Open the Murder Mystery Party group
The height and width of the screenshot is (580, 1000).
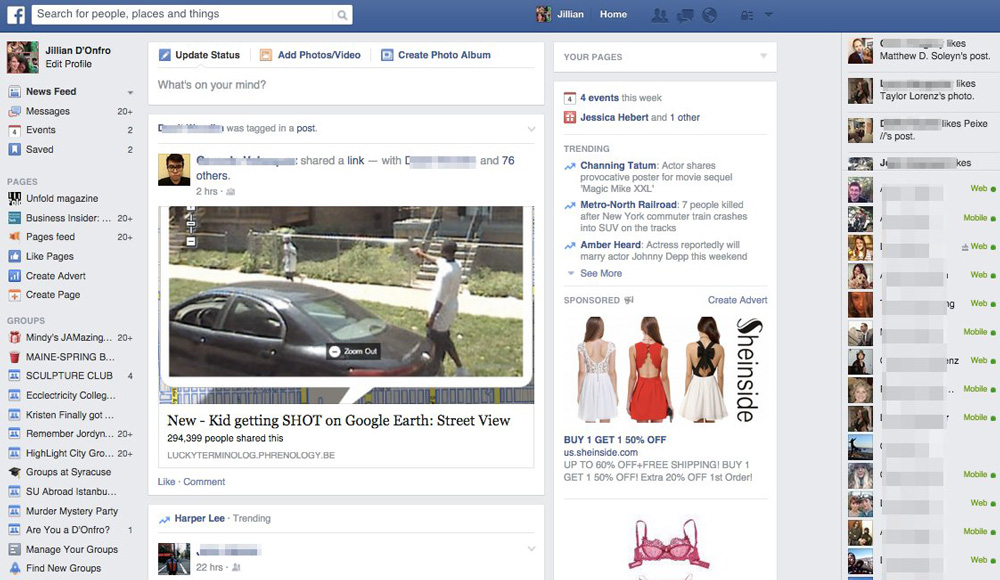(x=70, y=511)
